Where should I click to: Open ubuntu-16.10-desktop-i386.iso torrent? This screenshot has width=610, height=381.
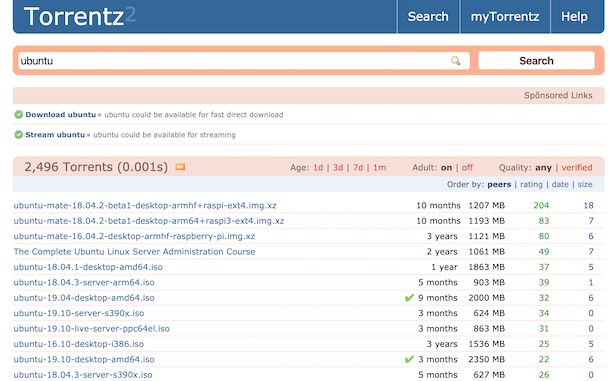point(79,344)
